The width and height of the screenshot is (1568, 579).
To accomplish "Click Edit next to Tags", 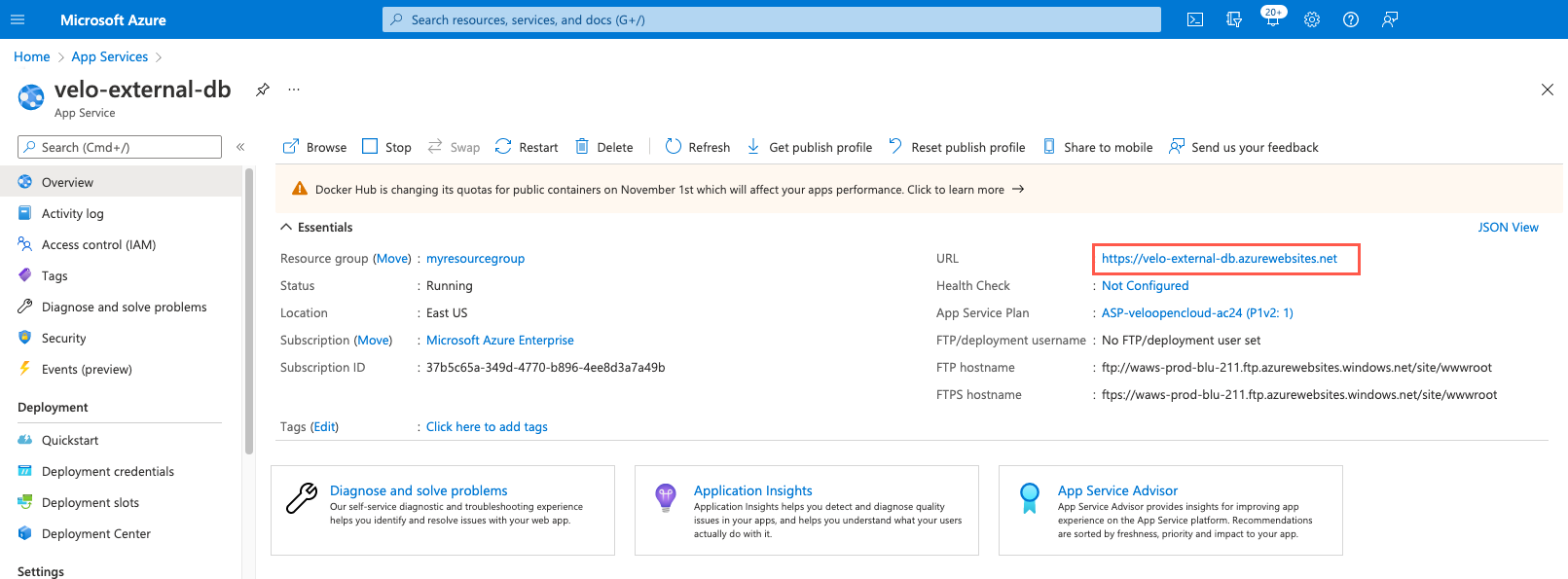I will (x=325, y=426).
